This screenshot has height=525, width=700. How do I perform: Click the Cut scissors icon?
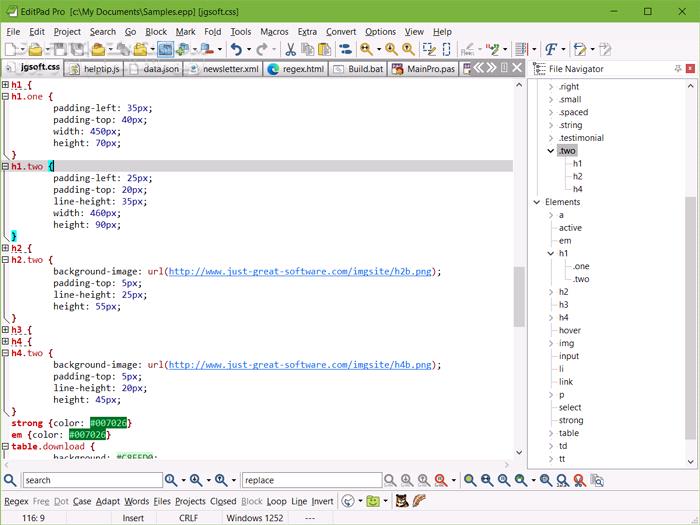point(290,49)
